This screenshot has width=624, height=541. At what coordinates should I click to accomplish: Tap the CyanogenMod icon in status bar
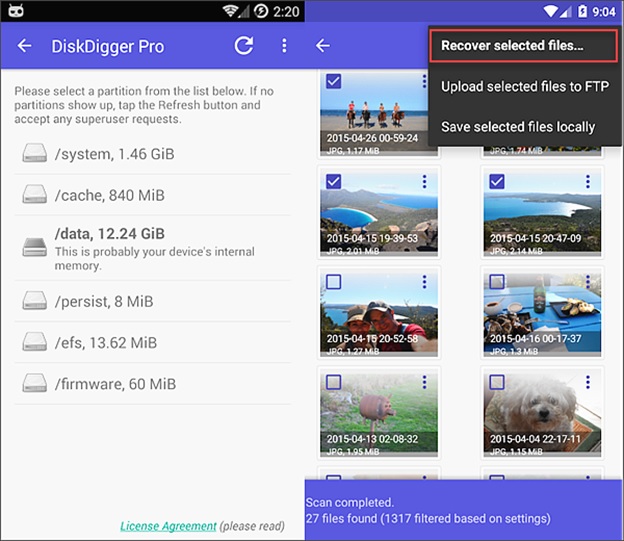(16, 11)
